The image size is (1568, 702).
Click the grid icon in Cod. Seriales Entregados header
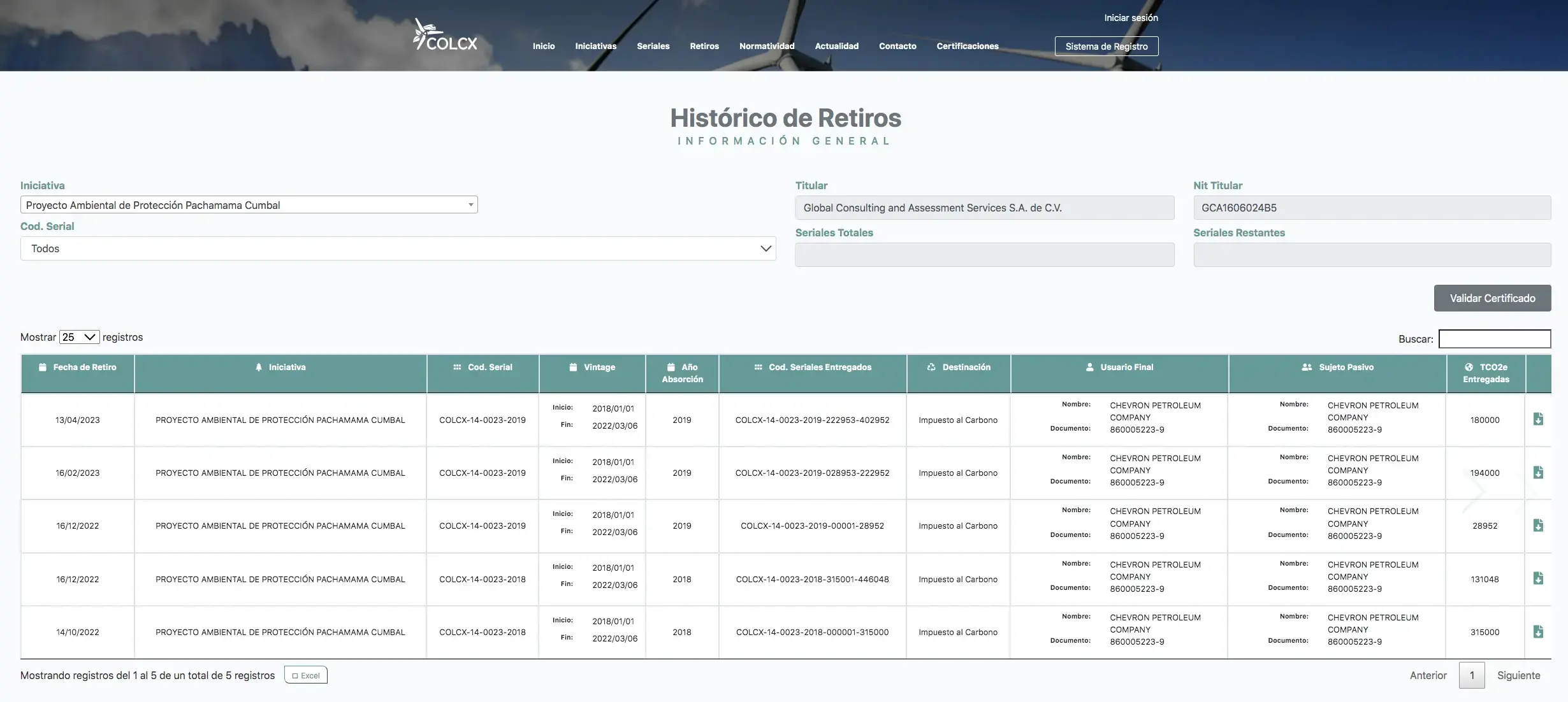pyautogui.click(x=759, y=367)
